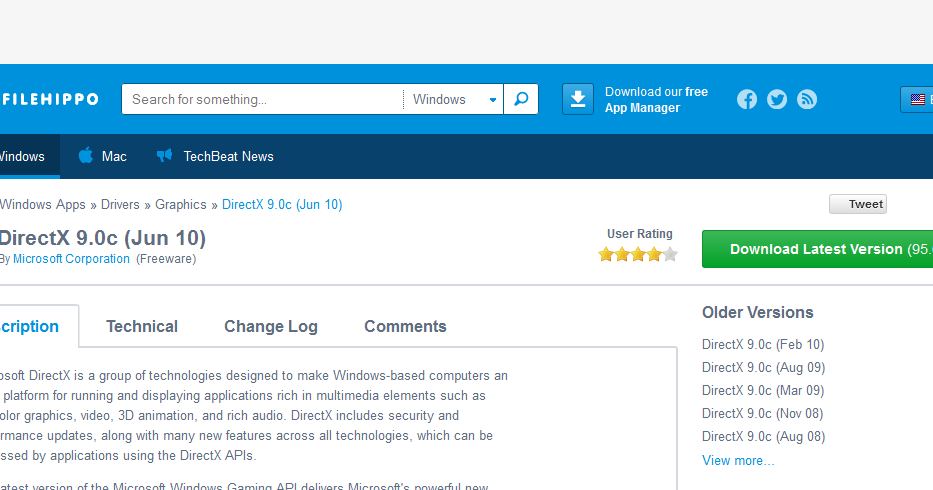Click the Apple logo icon beside Mac
Image resolution: width=933 pixels, height=490 pixels.
point(86,155)
